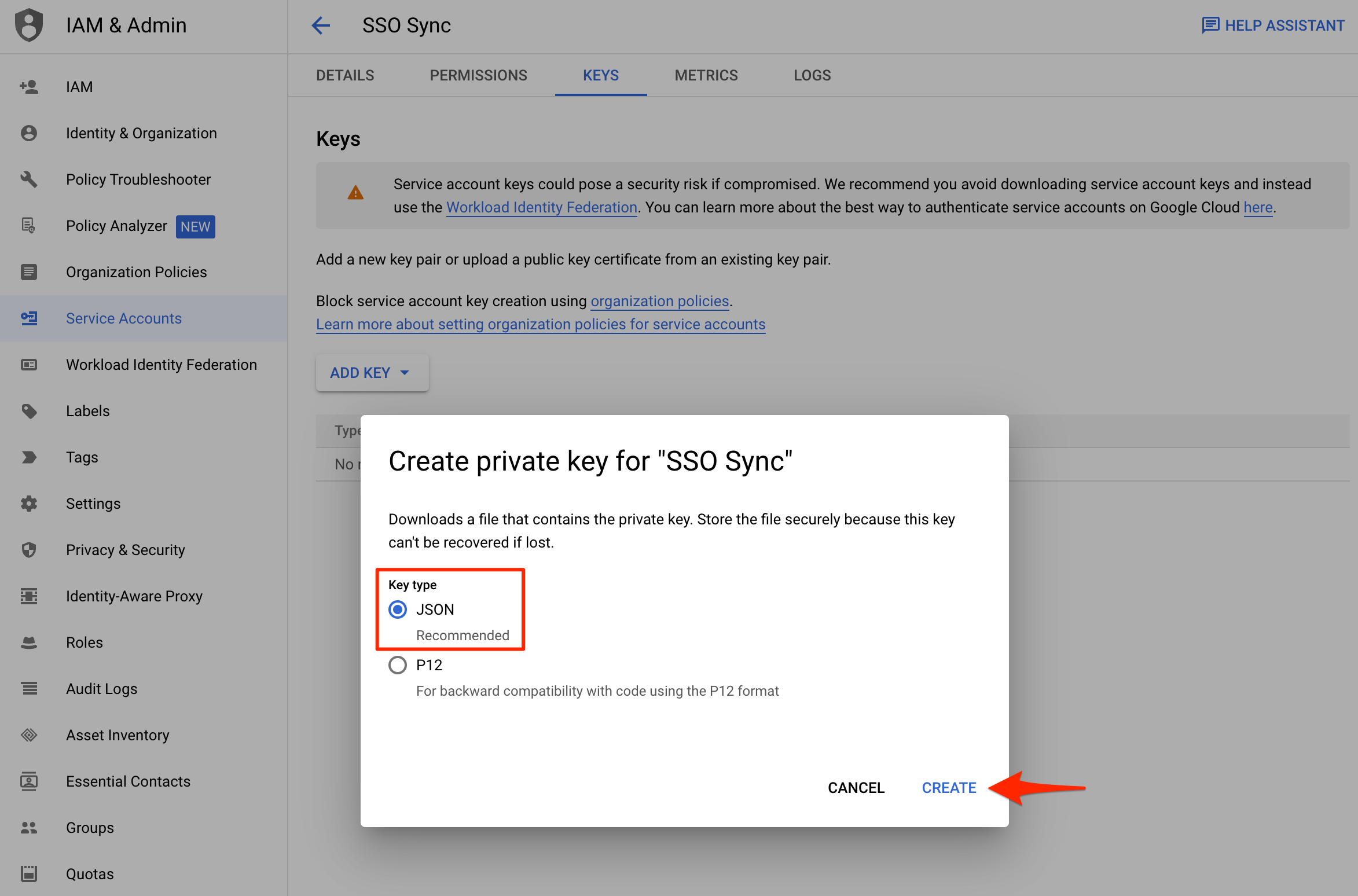Click the 'Create private key' dialog title

point(590,461)
